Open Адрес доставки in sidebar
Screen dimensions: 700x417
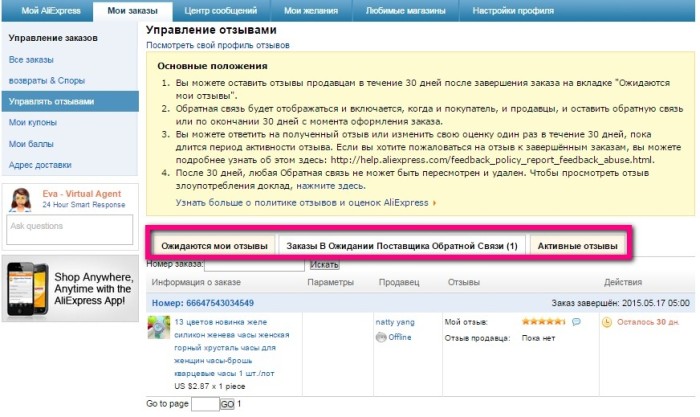(40, 165)
